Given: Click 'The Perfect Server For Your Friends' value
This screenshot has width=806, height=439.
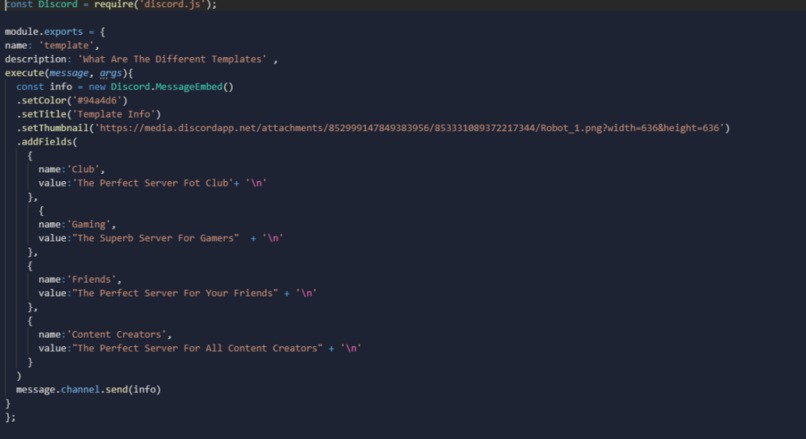Looking at the screenshot, I should pos(175,293).
